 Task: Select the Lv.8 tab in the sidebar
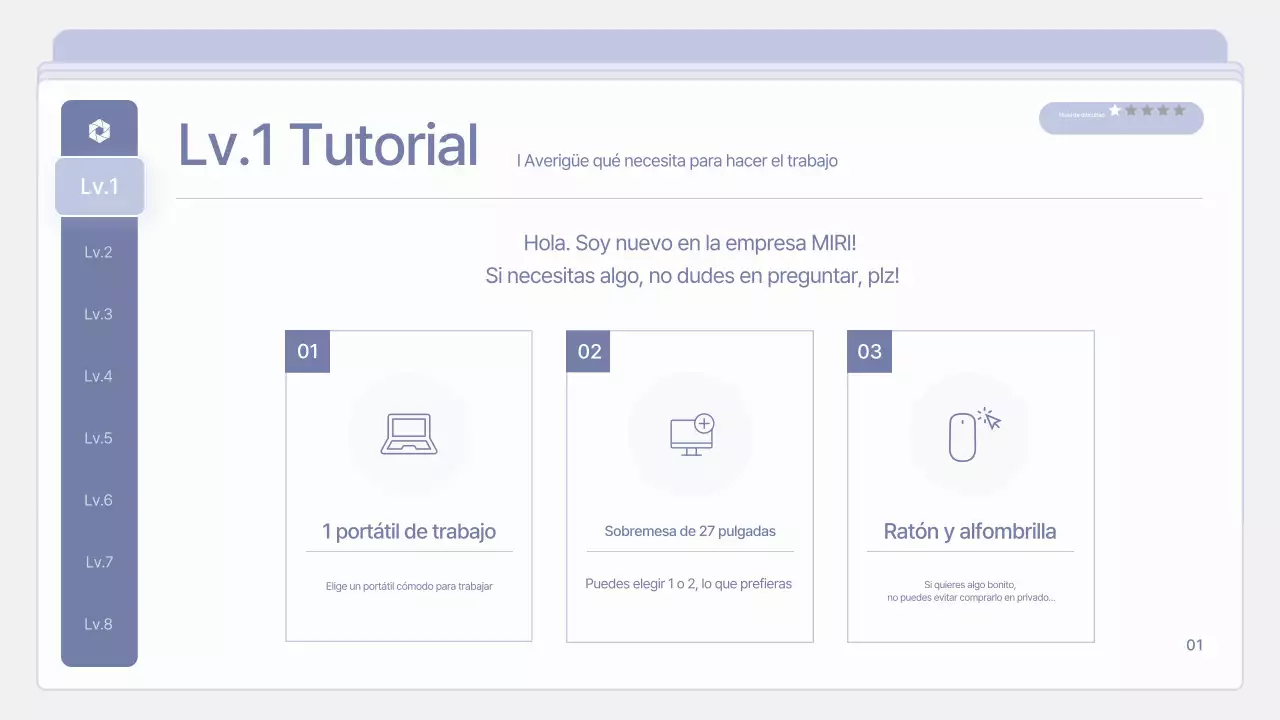[x=98, y=624]
